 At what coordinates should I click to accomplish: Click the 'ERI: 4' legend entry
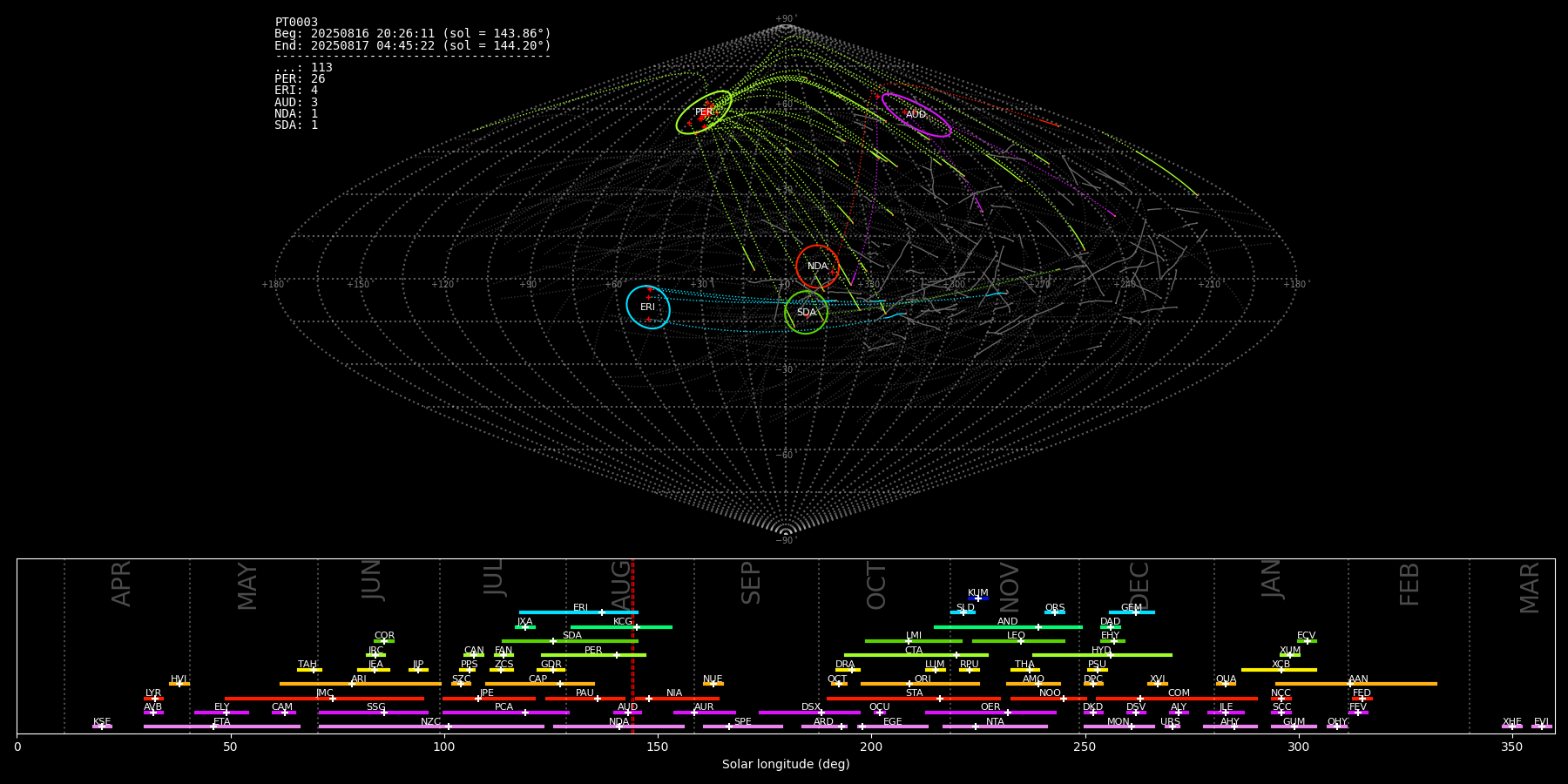[296, 90]
